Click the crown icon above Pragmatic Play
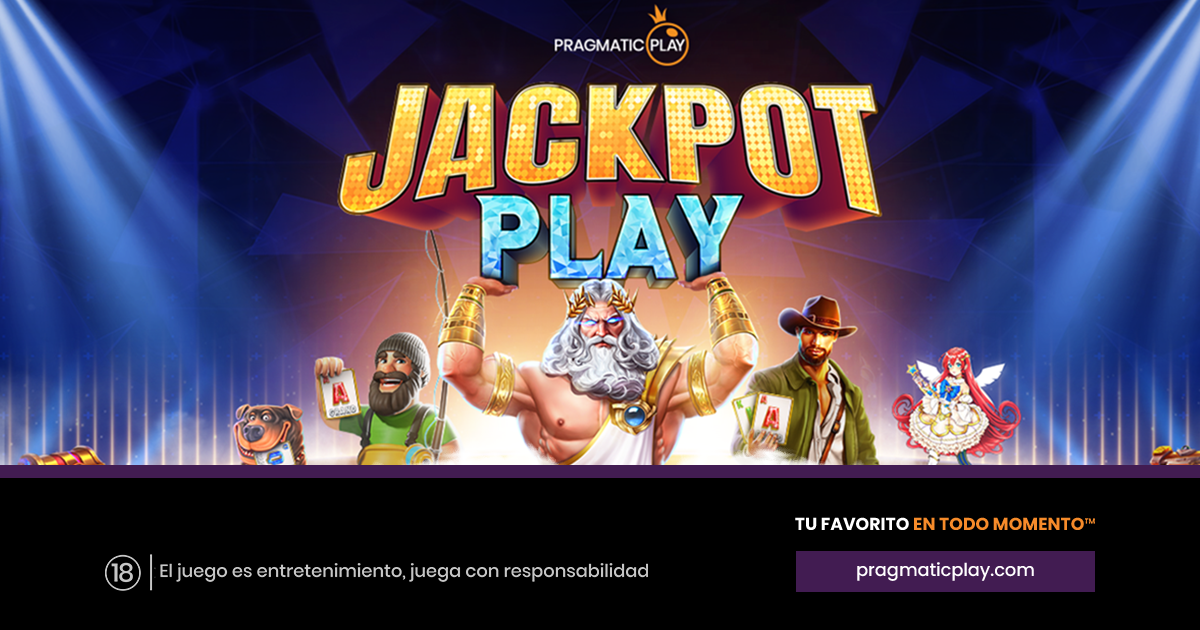Screen dimensions: 1200x630 (658, 17)
